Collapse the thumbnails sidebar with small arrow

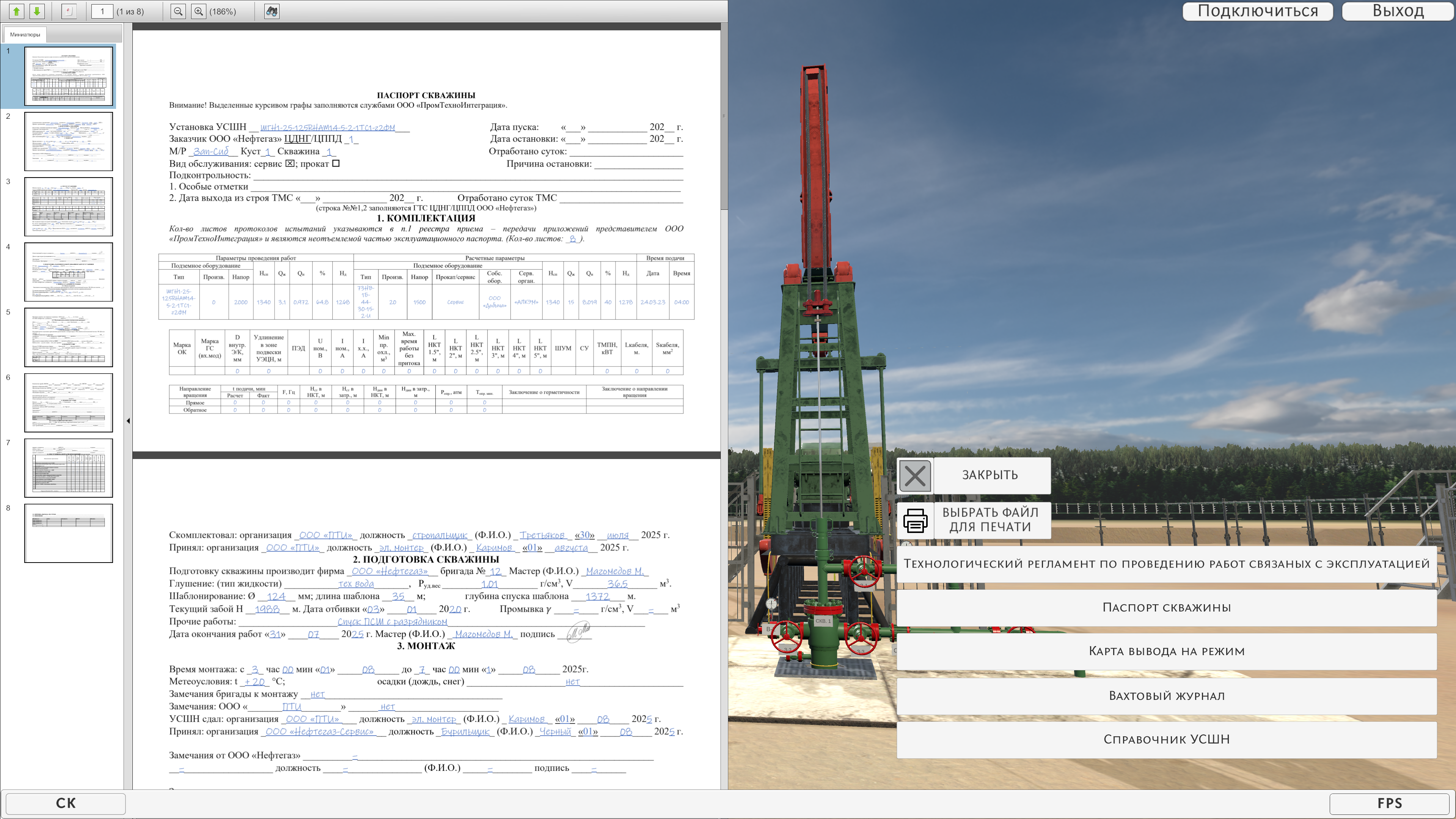[128, 421]
